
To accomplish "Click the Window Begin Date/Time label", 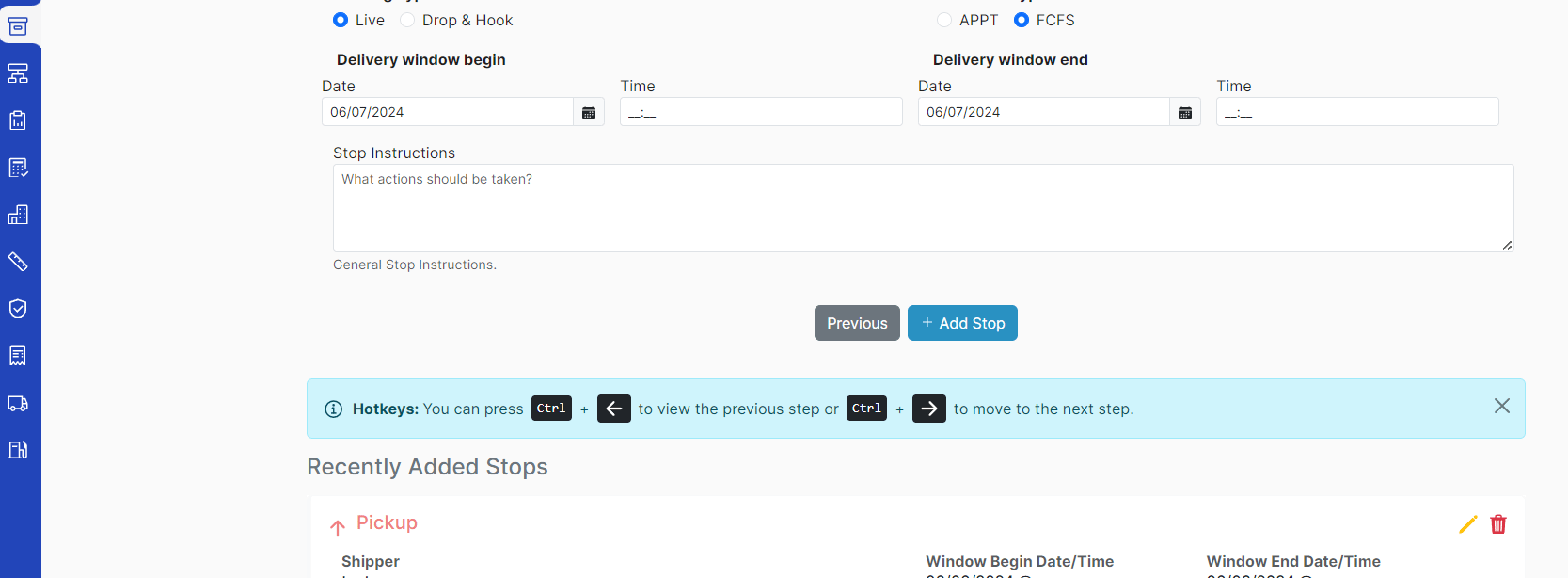I will (x=1020, y=562).
